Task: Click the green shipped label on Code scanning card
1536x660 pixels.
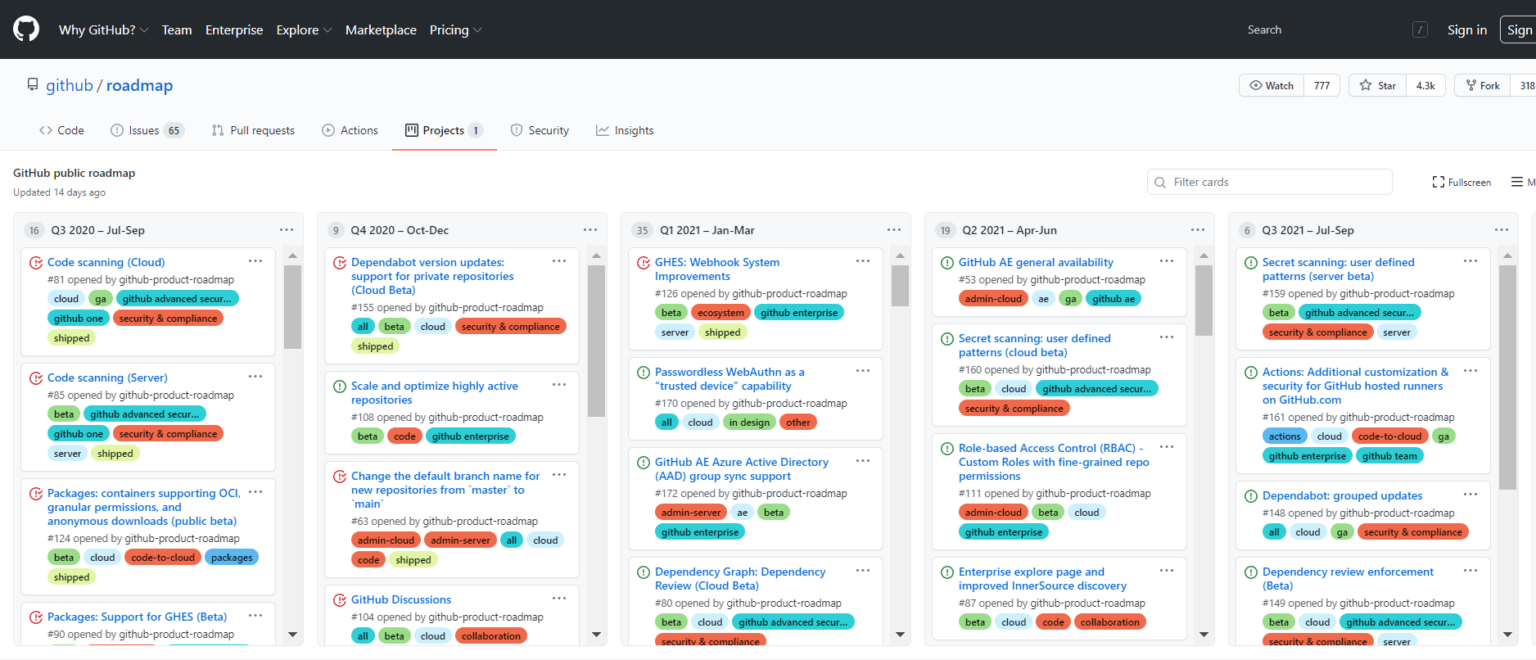Action: coord(71,338)
